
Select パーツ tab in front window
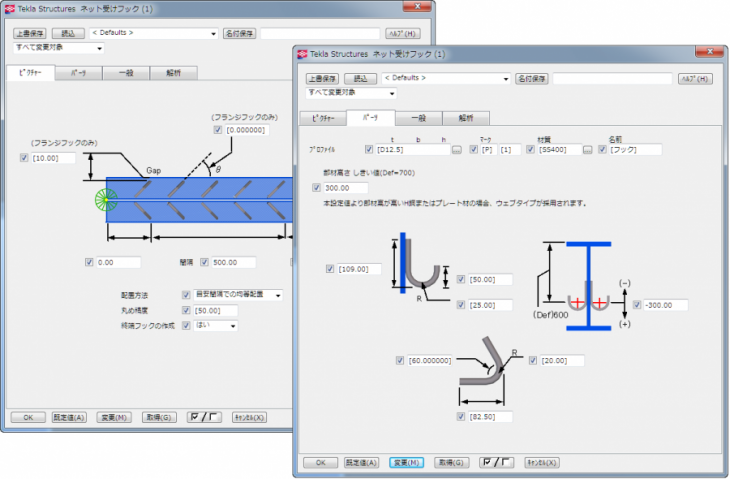[371, 118]
